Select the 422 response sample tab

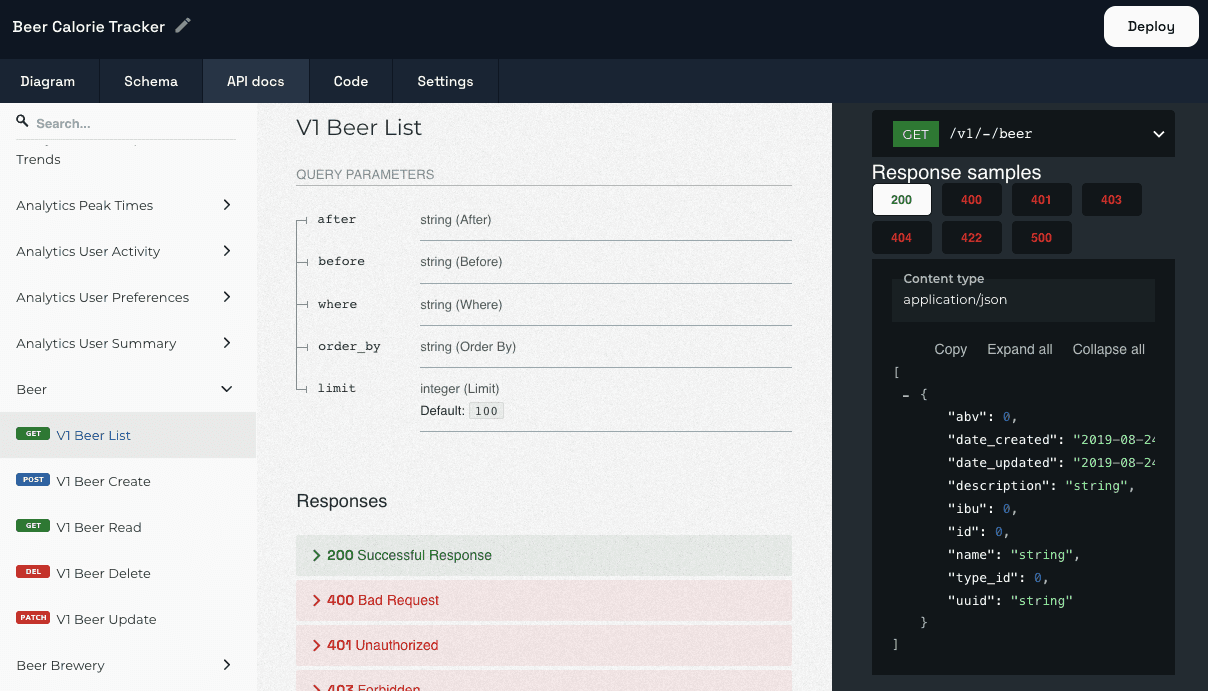[972, 238]
